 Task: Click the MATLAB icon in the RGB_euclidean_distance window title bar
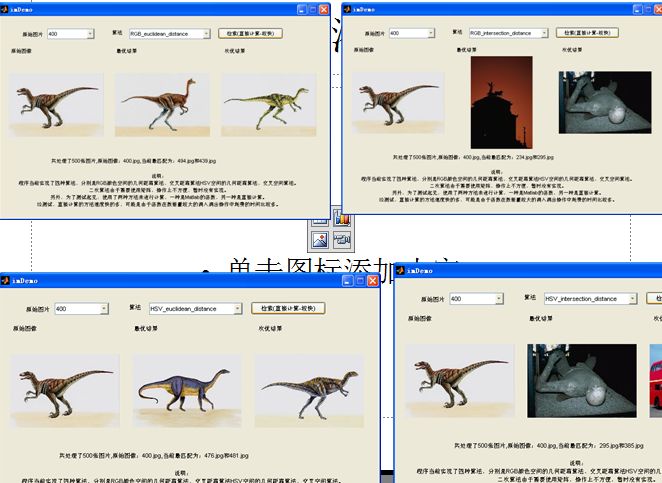[x=4, y=9]
